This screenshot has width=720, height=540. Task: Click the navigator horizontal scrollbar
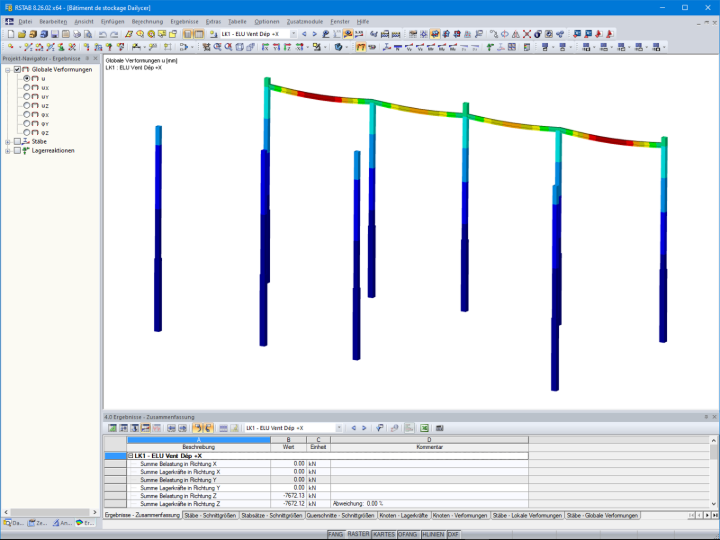(x=50, y=512)
